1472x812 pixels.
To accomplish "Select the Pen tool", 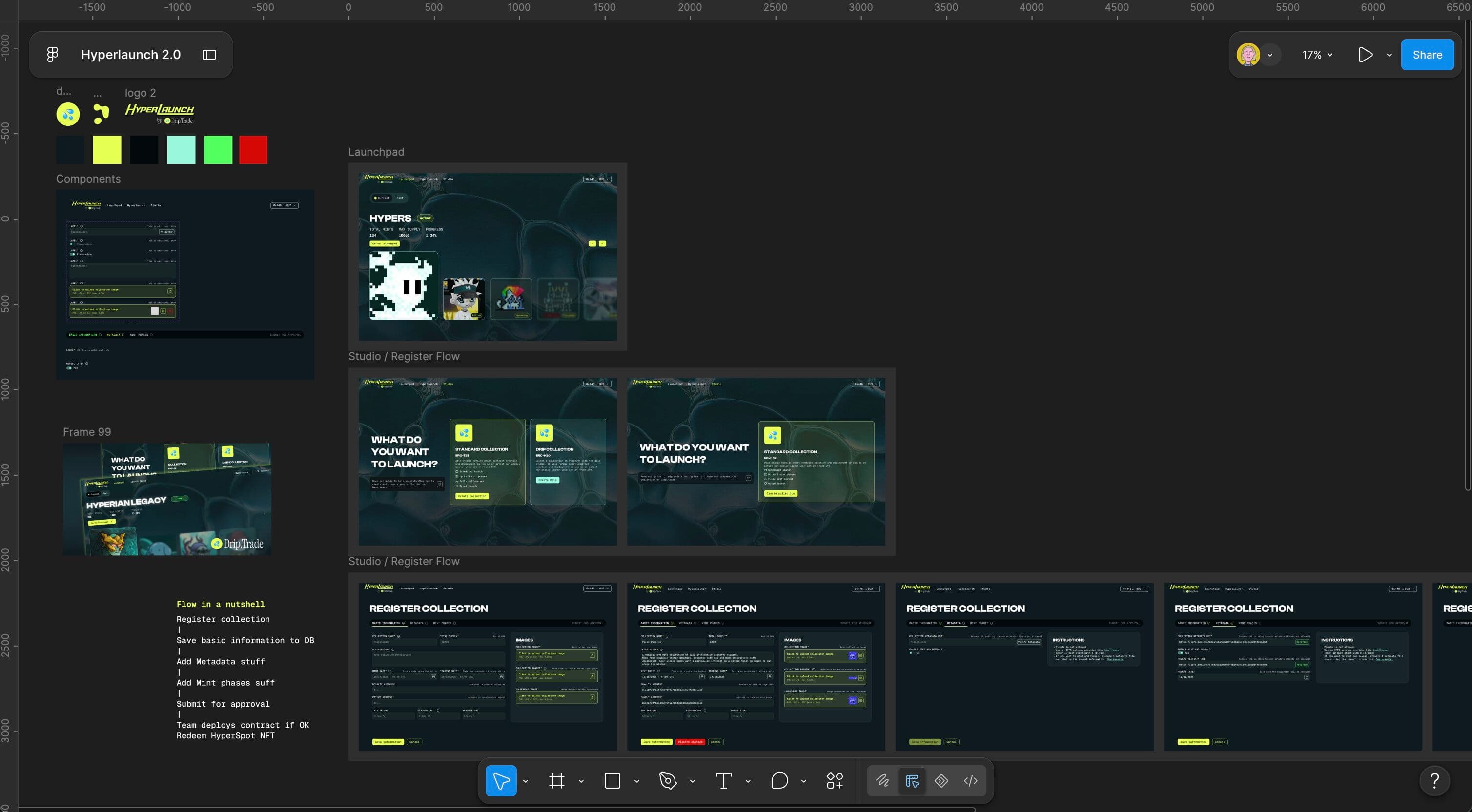I will click(x=668, y=781).
